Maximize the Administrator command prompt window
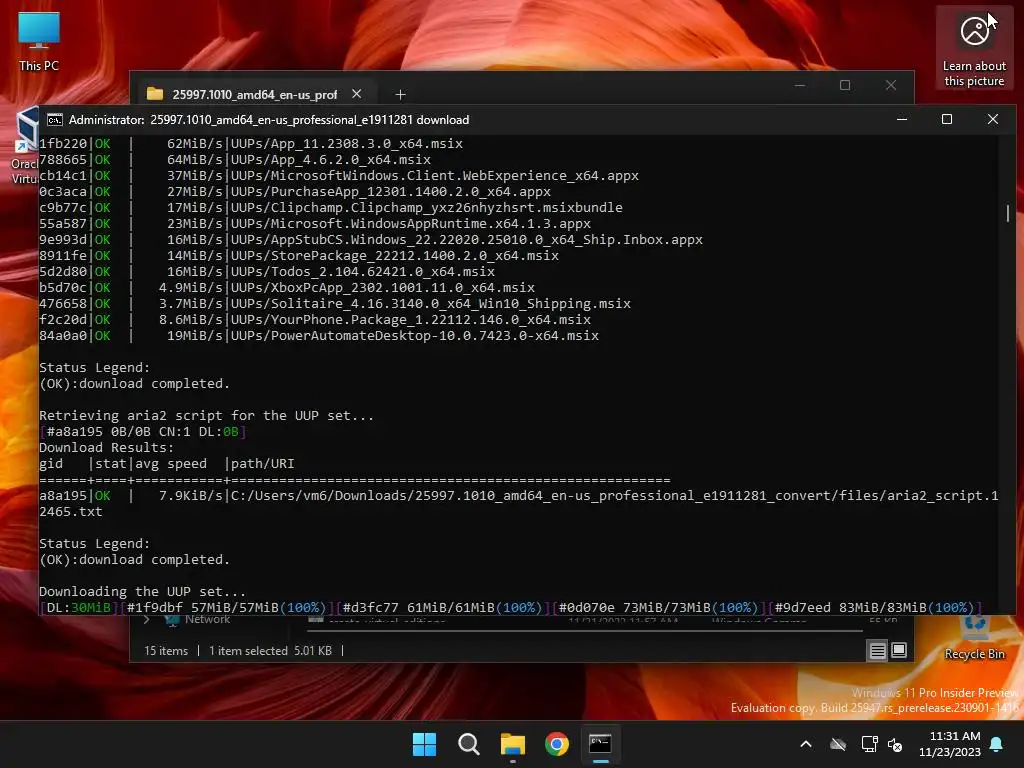The image size is (1024, 768). pos(947,120)
